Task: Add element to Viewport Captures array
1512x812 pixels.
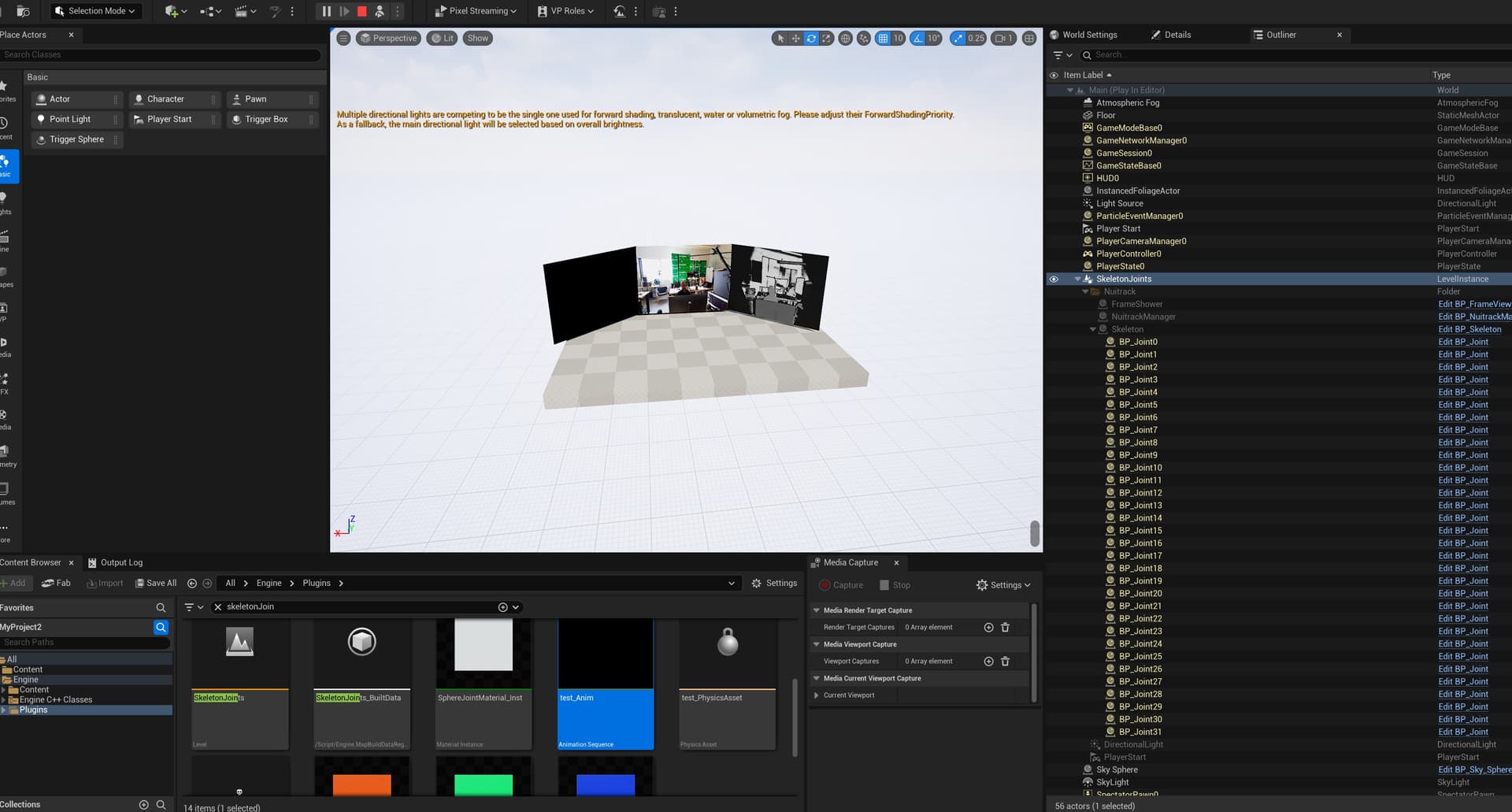Action: (x=988, y=662)
